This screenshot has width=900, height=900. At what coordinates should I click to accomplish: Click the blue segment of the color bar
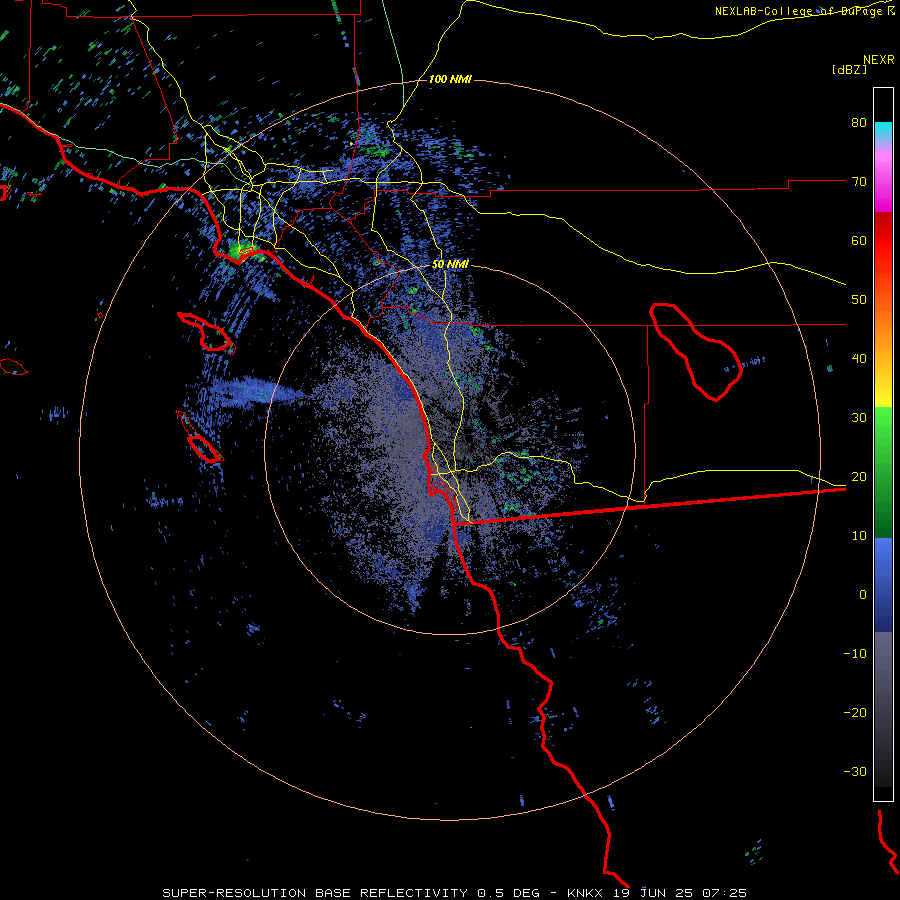coord(883,584)
